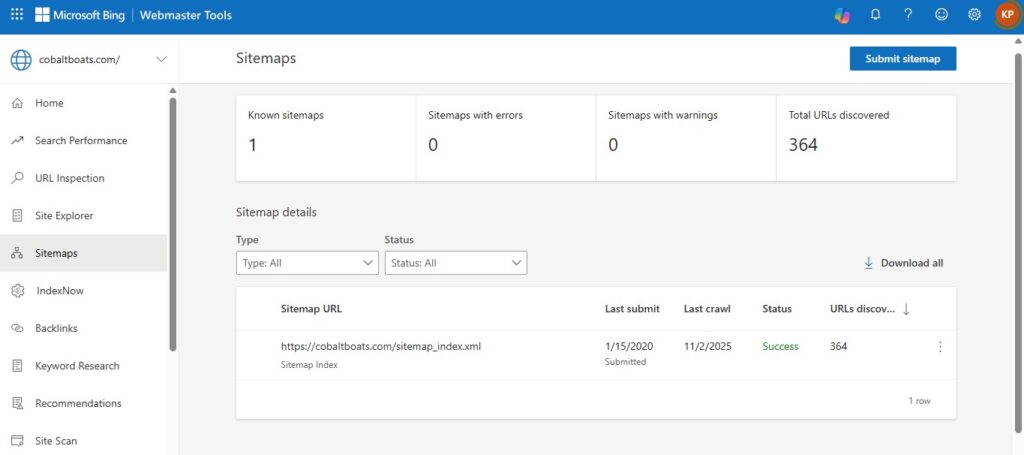
Task: Sort by URLs discovered arrow
Action: coord(906,309)
